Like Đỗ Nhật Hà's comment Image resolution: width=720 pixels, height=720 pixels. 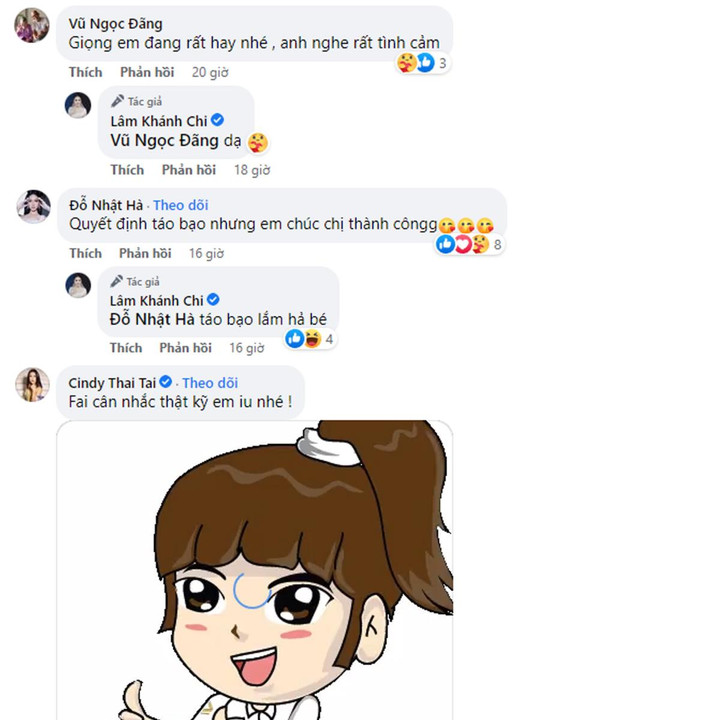(85, 253)
